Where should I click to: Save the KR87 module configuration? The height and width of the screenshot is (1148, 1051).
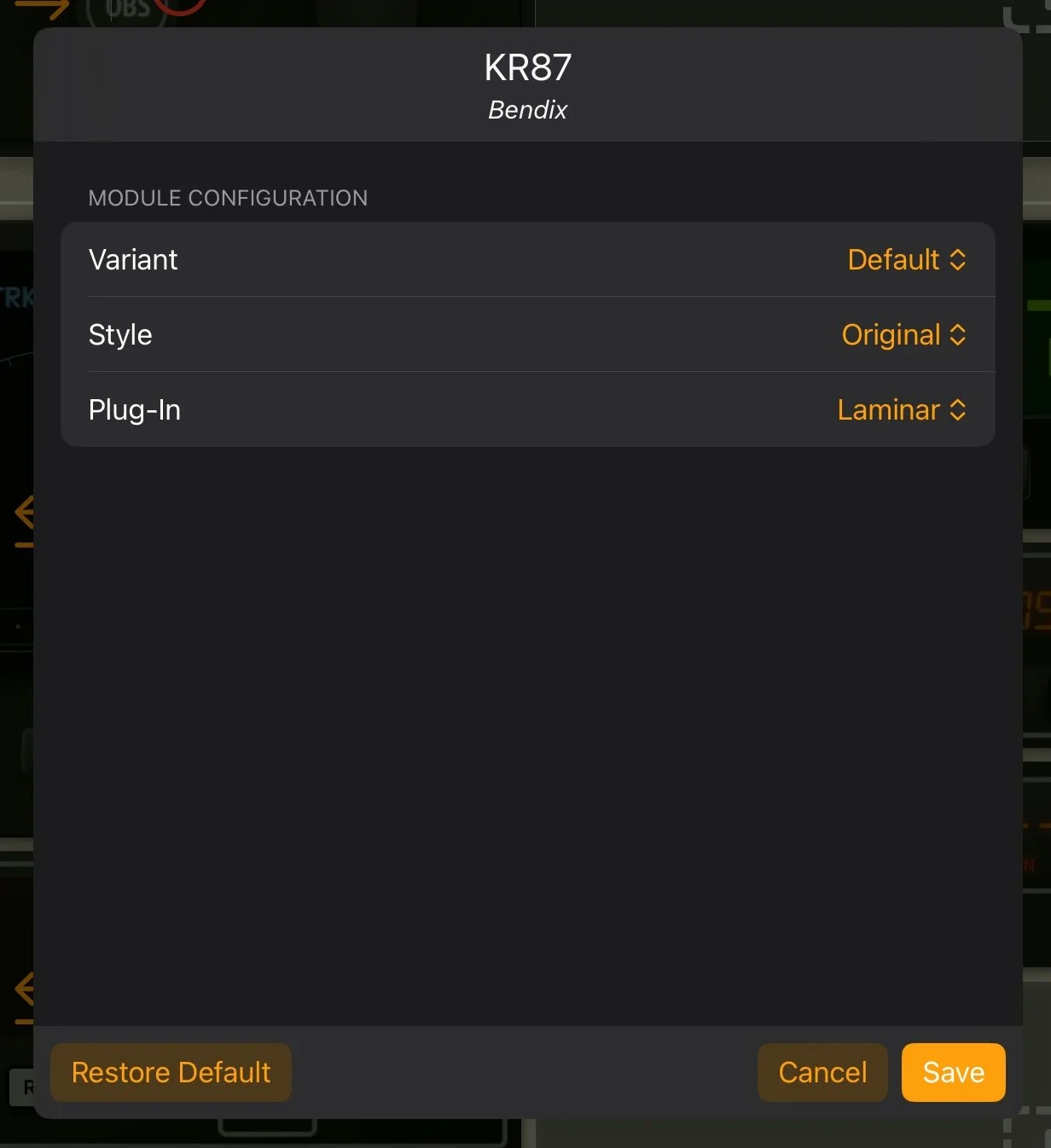[x=953, y=1072]
